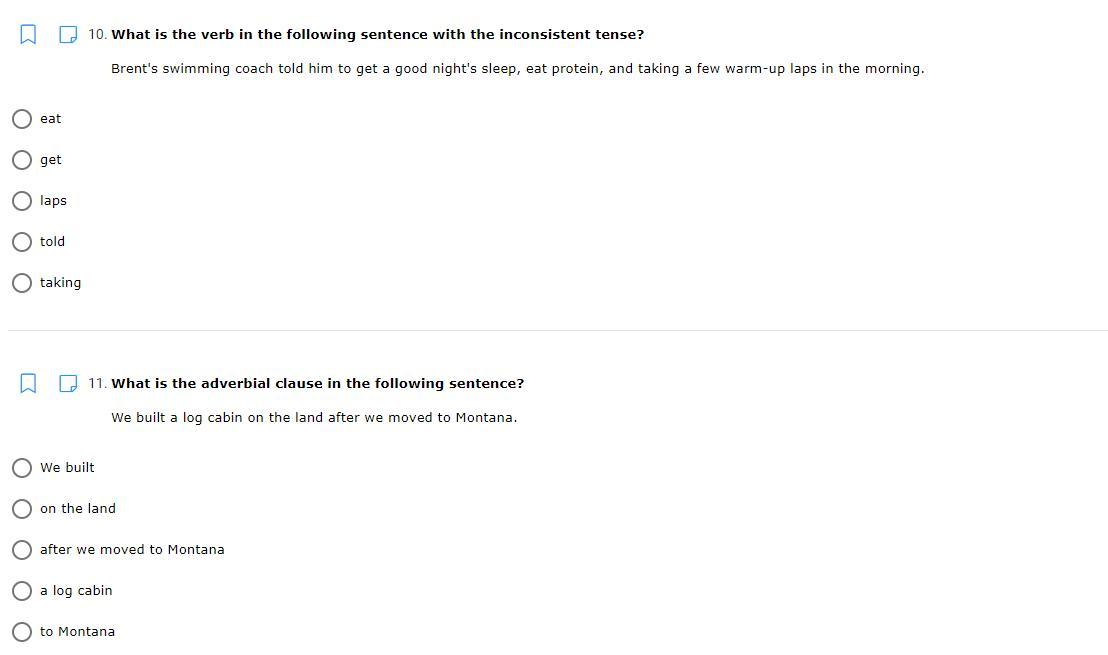The image size is (1108, 655).
Task: Choose the "get" option
Action: 22,160
